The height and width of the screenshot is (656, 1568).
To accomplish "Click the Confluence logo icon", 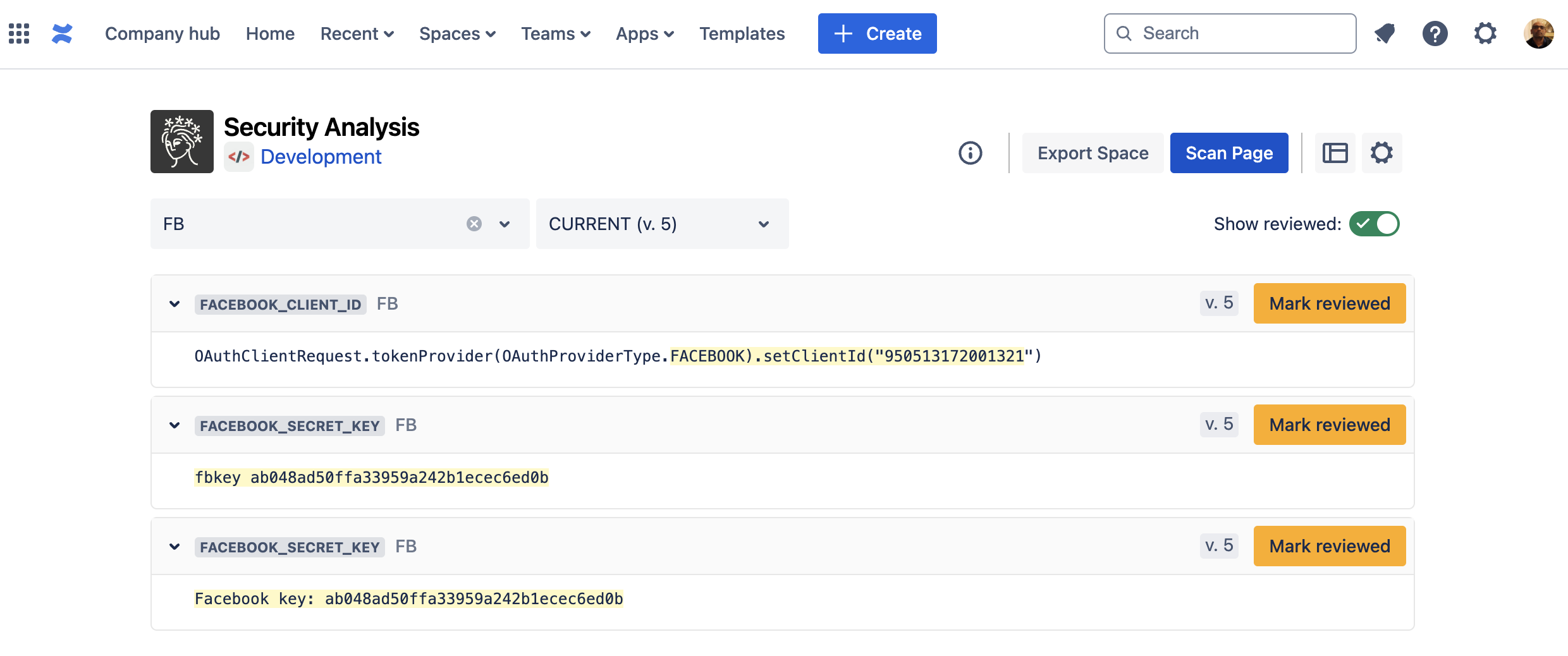I will click(x=62, y=33).
